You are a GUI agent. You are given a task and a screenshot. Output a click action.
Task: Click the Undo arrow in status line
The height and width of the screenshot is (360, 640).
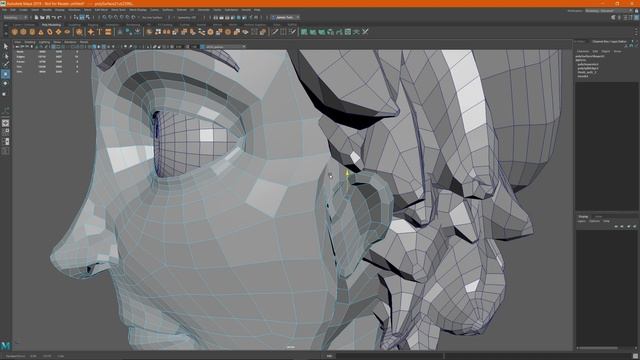(x=53, y=18)
